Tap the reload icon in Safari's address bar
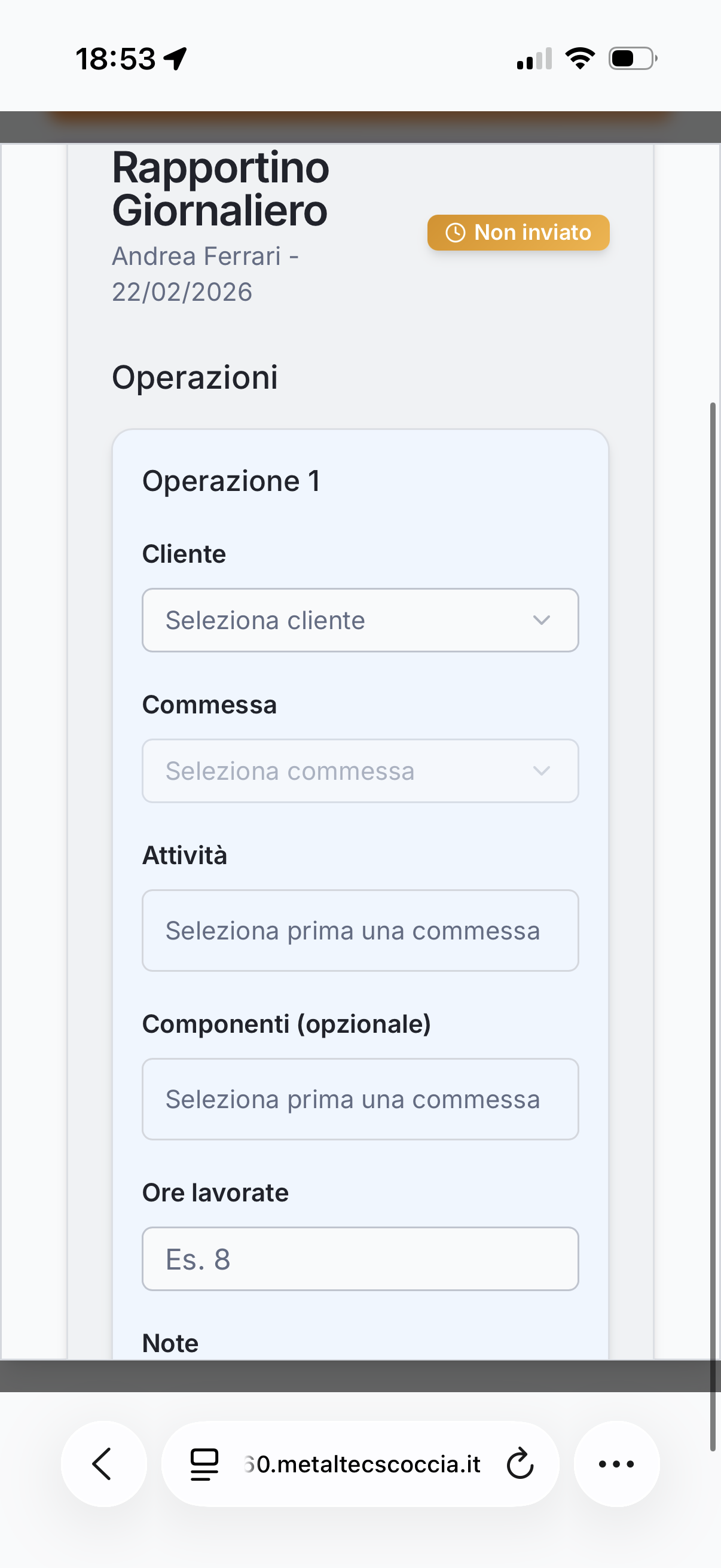Image resolution: width=721 pixels, height=1568 pixels. point(519,1465)
